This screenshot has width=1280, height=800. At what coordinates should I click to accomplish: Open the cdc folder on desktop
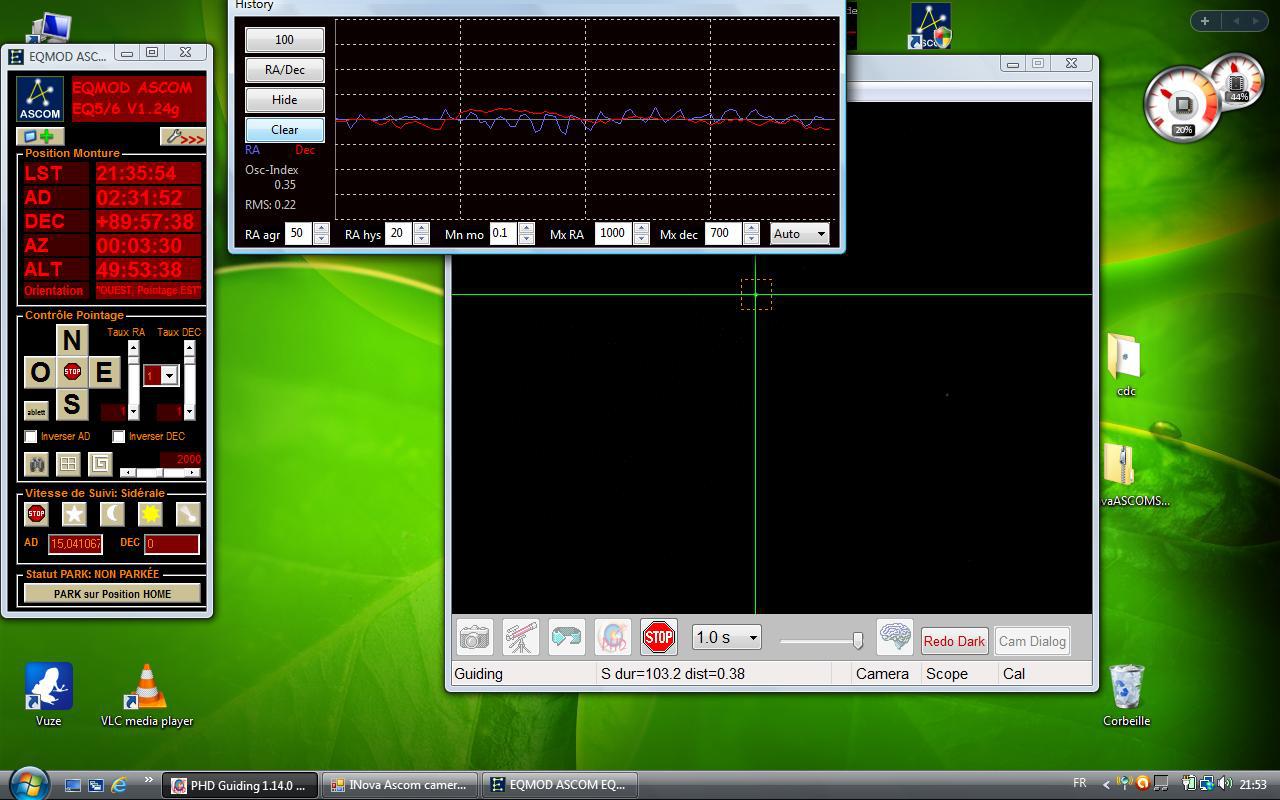(1126, 364)
